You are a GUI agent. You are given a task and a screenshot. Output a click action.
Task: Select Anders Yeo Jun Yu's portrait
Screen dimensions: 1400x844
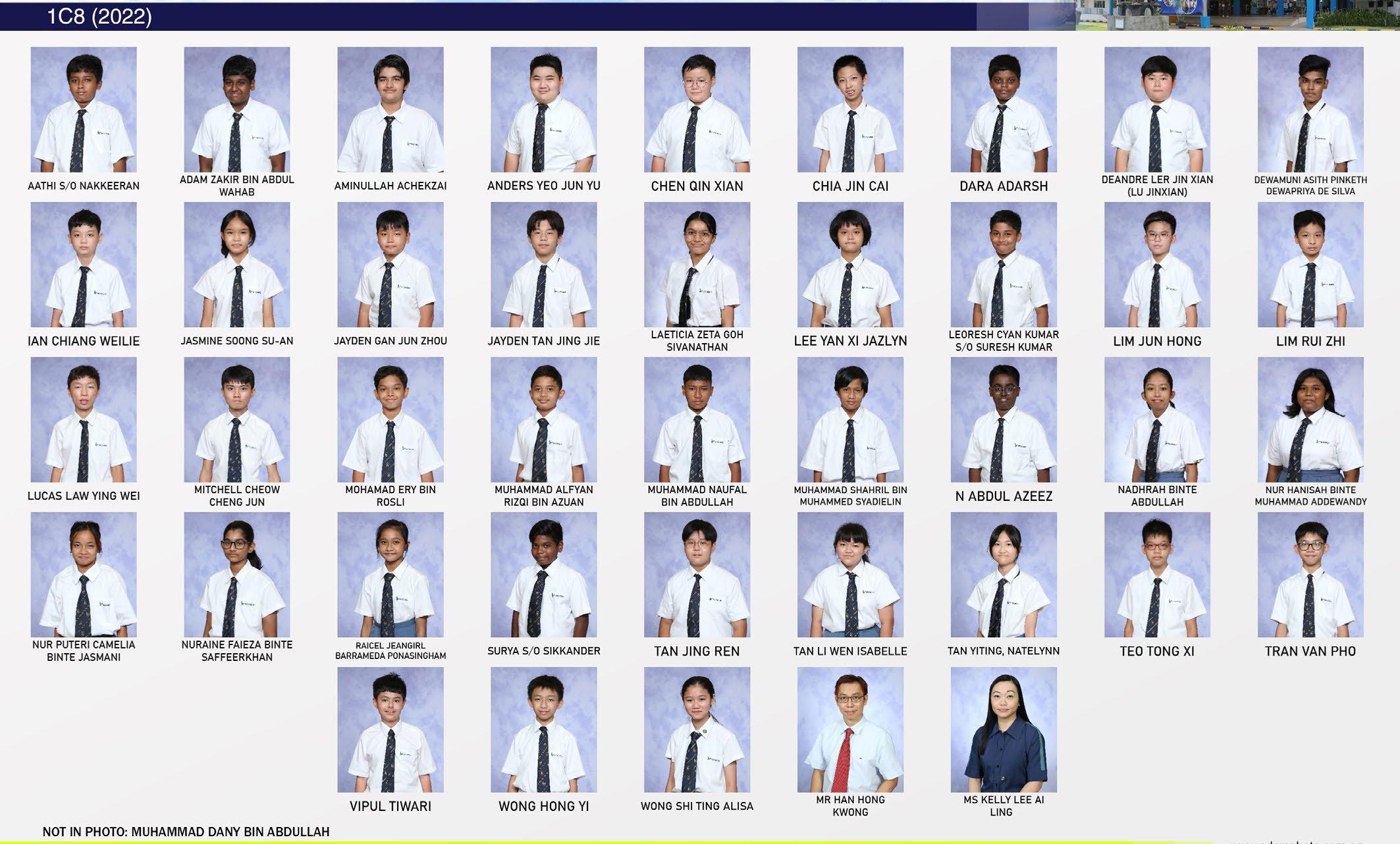543,109
